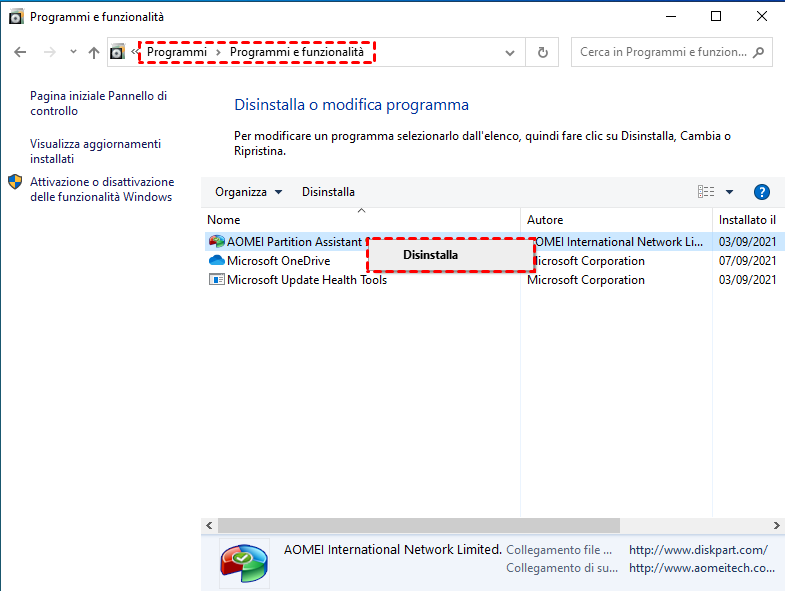Expand the address bar history dropdown
Screen dimensions: 785x591
(510, 53)
